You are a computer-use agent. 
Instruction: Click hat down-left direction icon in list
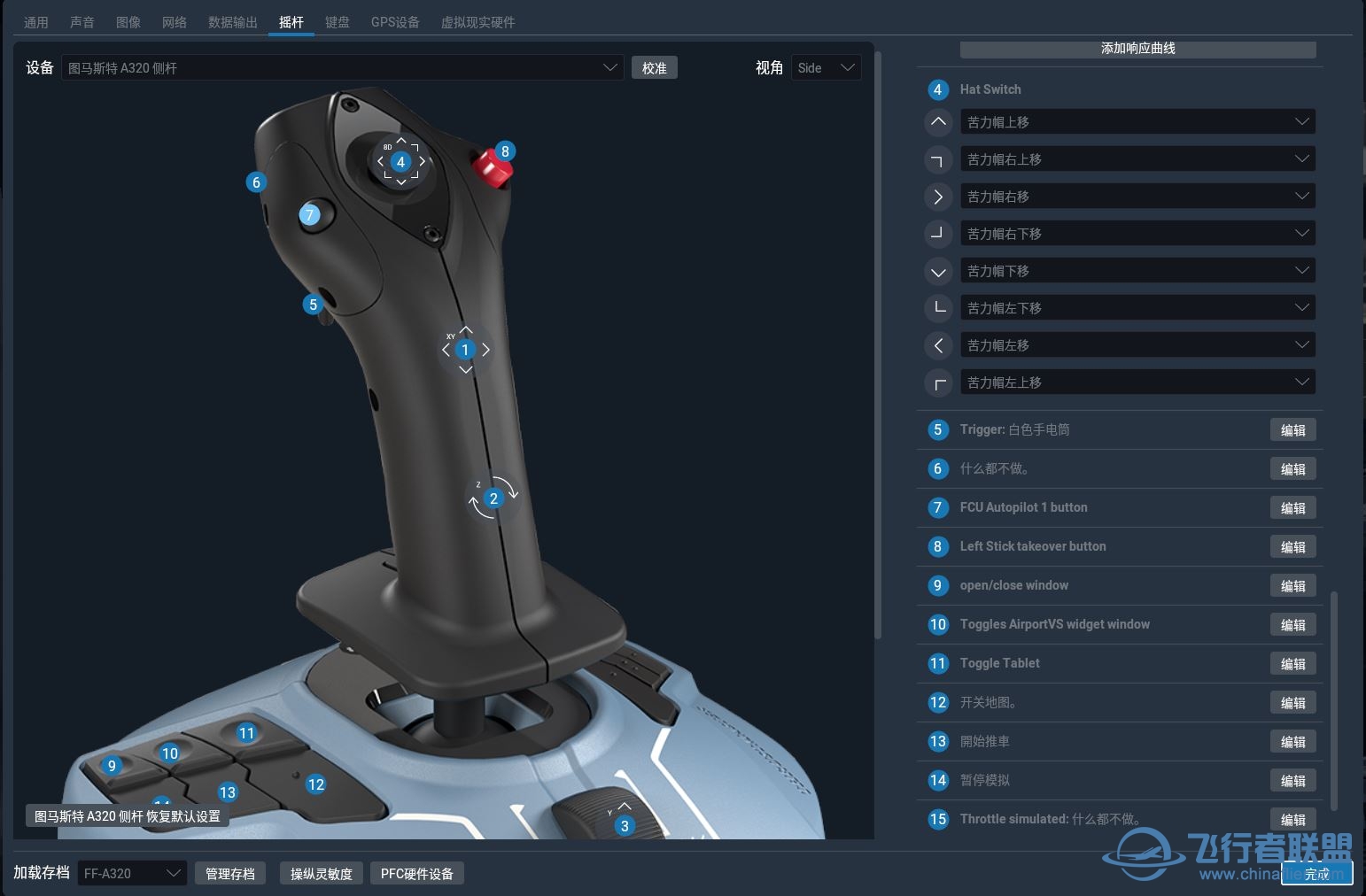[938, 308]
